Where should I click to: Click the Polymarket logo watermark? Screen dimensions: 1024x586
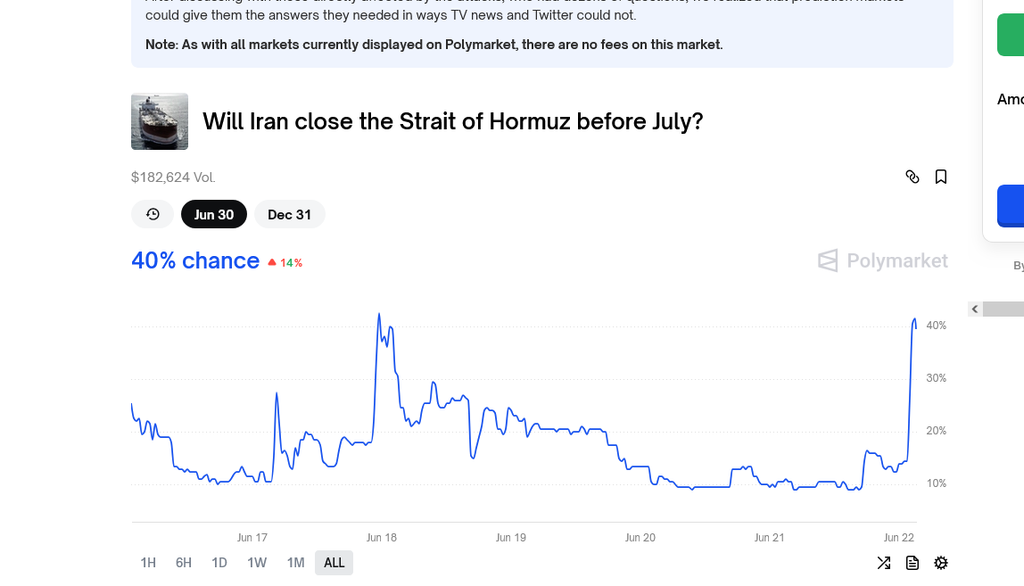882,261
